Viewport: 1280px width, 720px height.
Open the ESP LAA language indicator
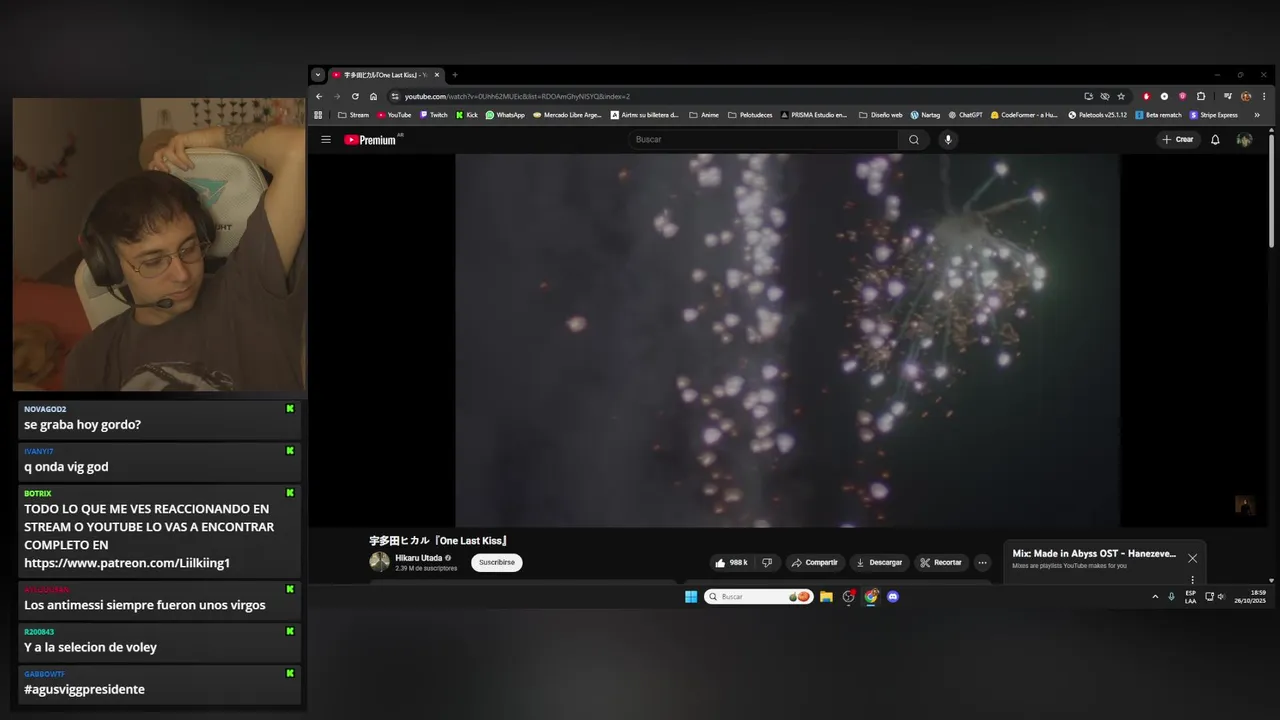[1190, 597]
